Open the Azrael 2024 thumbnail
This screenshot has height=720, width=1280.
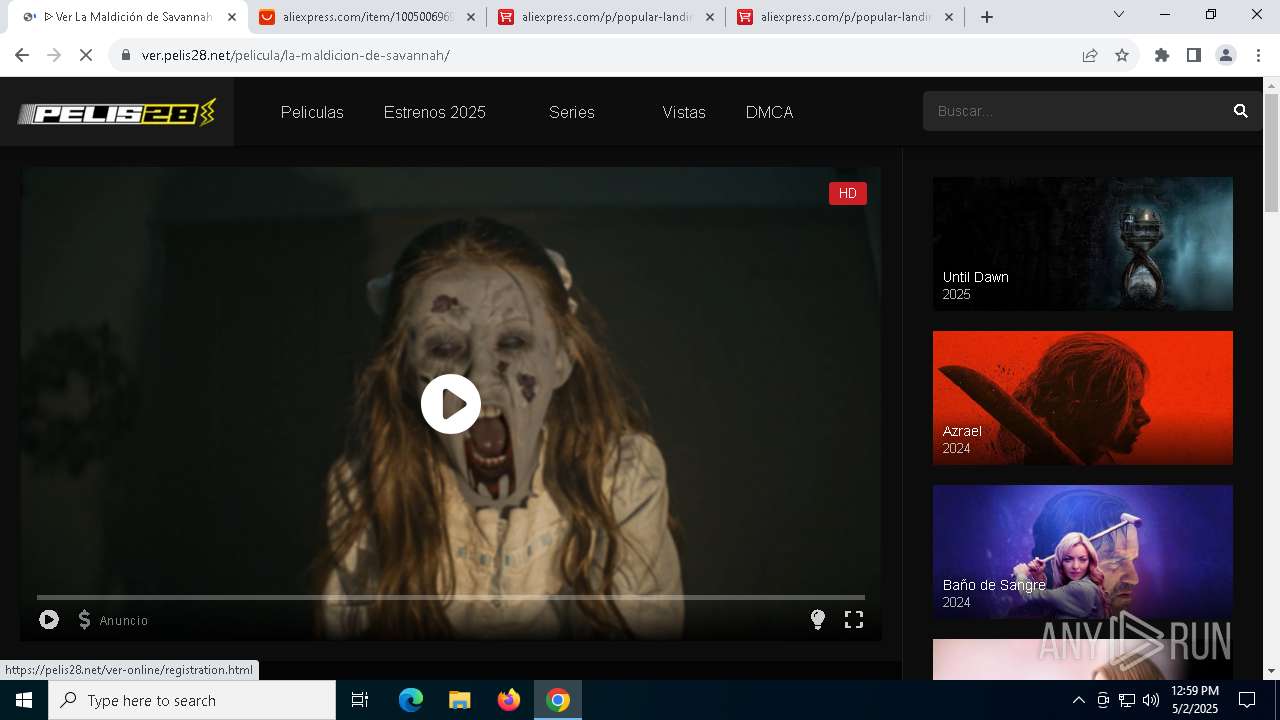click(x=1083, y=398)
